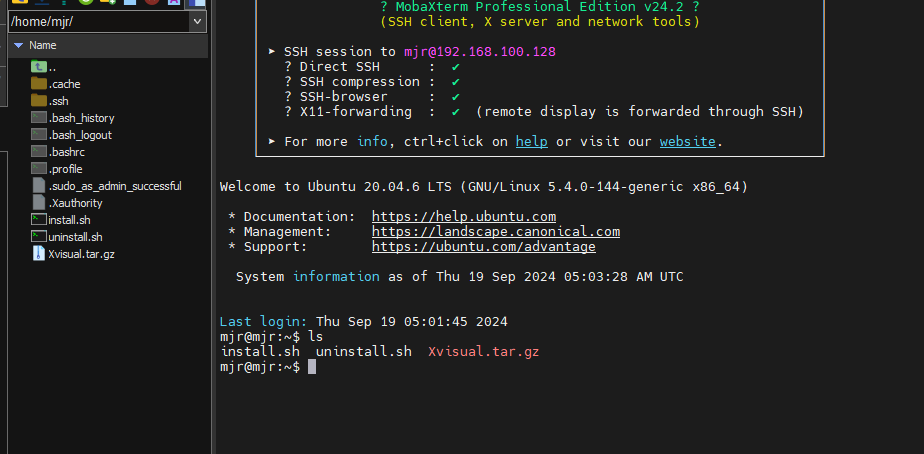Open the landscape.canonical.com management link

[495, 232]
